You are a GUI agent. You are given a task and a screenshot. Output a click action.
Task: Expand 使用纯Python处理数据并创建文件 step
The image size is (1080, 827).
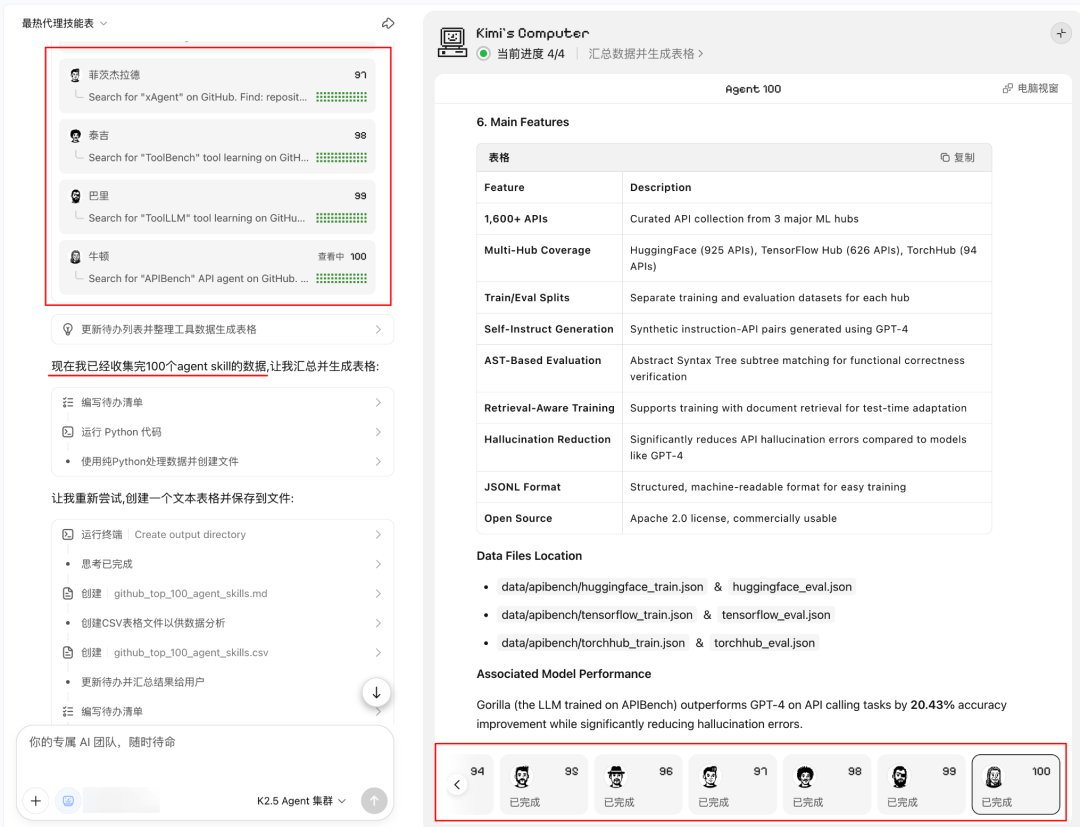tap(222, 461)
